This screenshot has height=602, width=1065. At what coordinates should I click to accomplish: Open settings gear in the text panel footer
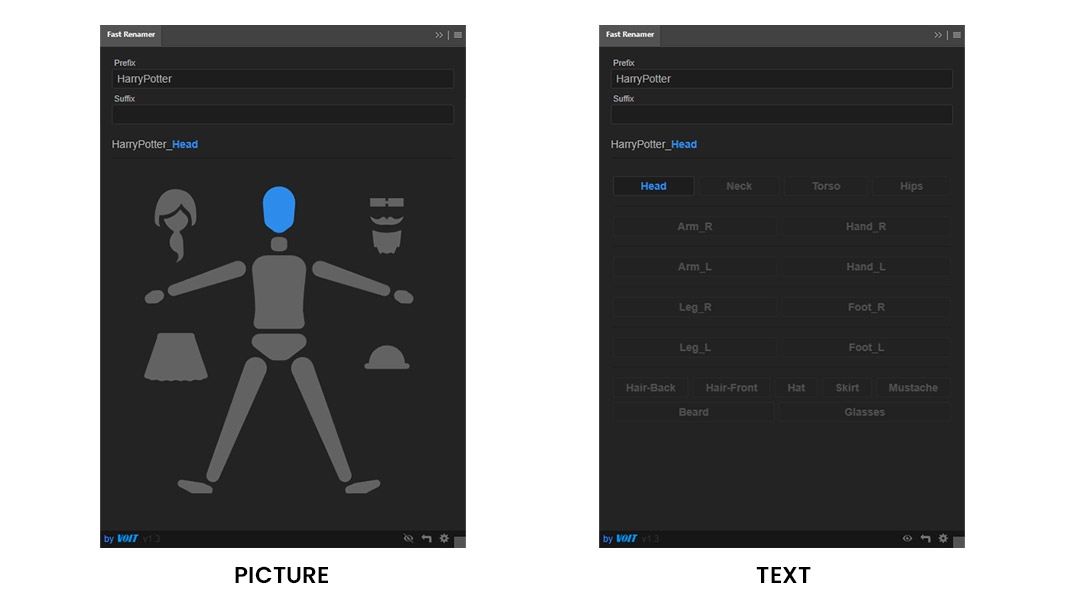[x=943, y=538]
